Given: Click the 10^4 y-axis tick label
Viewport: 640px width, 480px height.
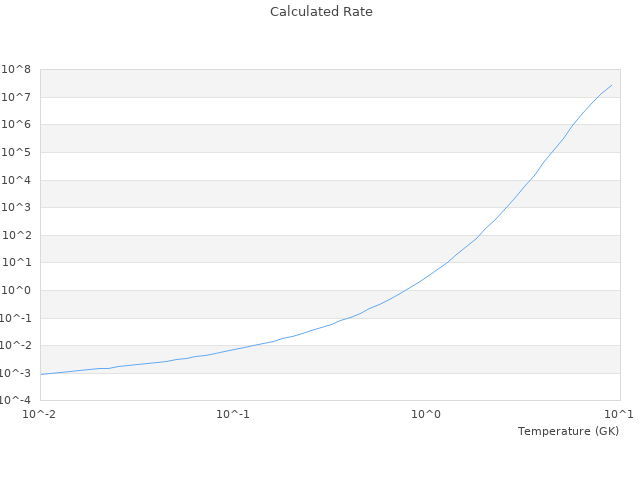Looking at the screenshot, I should pos(17,180).
